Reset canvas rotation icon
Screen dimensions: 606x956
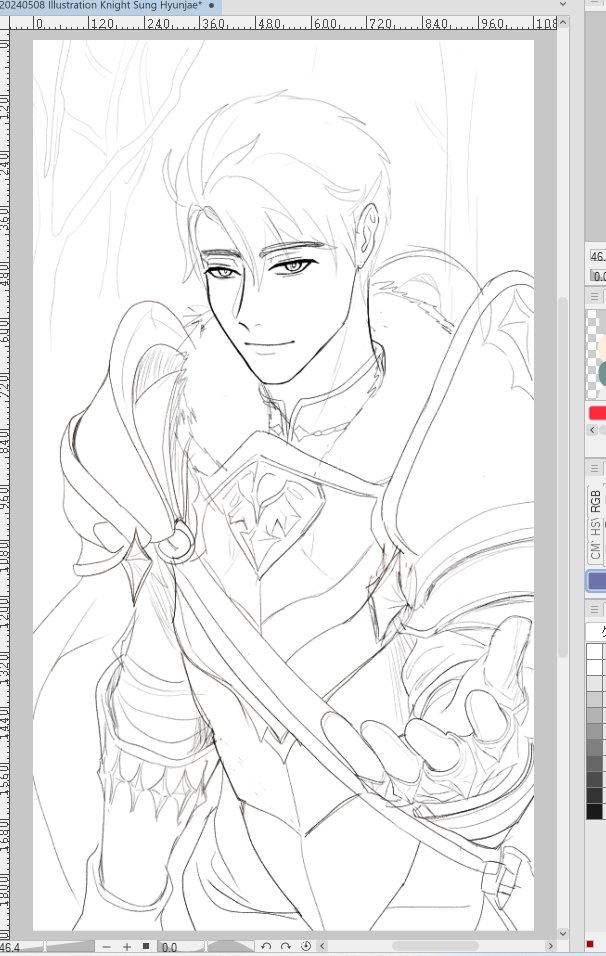click(305, 946)
